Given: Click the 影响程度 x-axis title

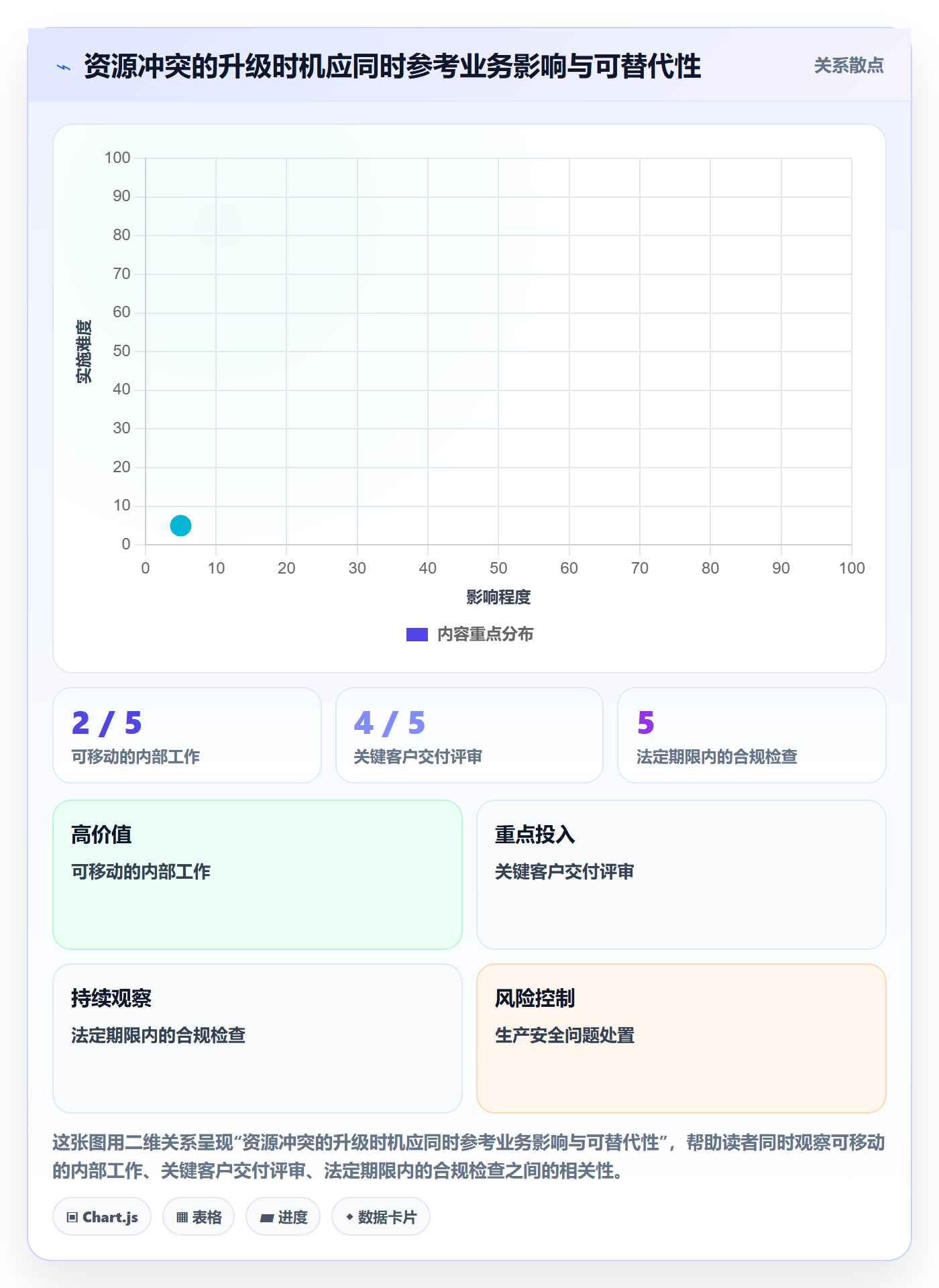Looking at the screenshot, I should [498, 597].
